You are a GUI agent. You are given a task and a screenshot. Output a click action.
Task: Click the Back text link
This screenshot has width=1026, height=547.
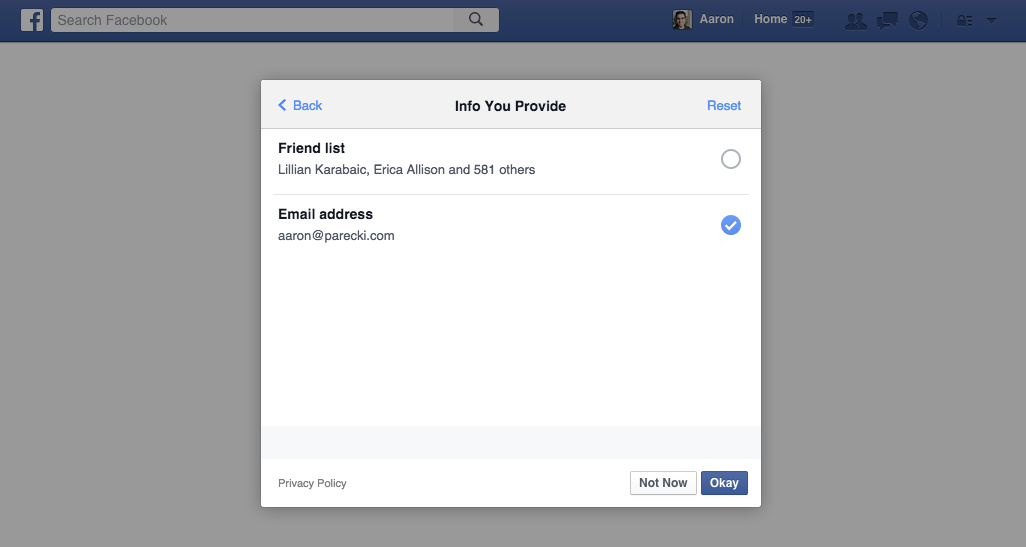pos(308,105)
